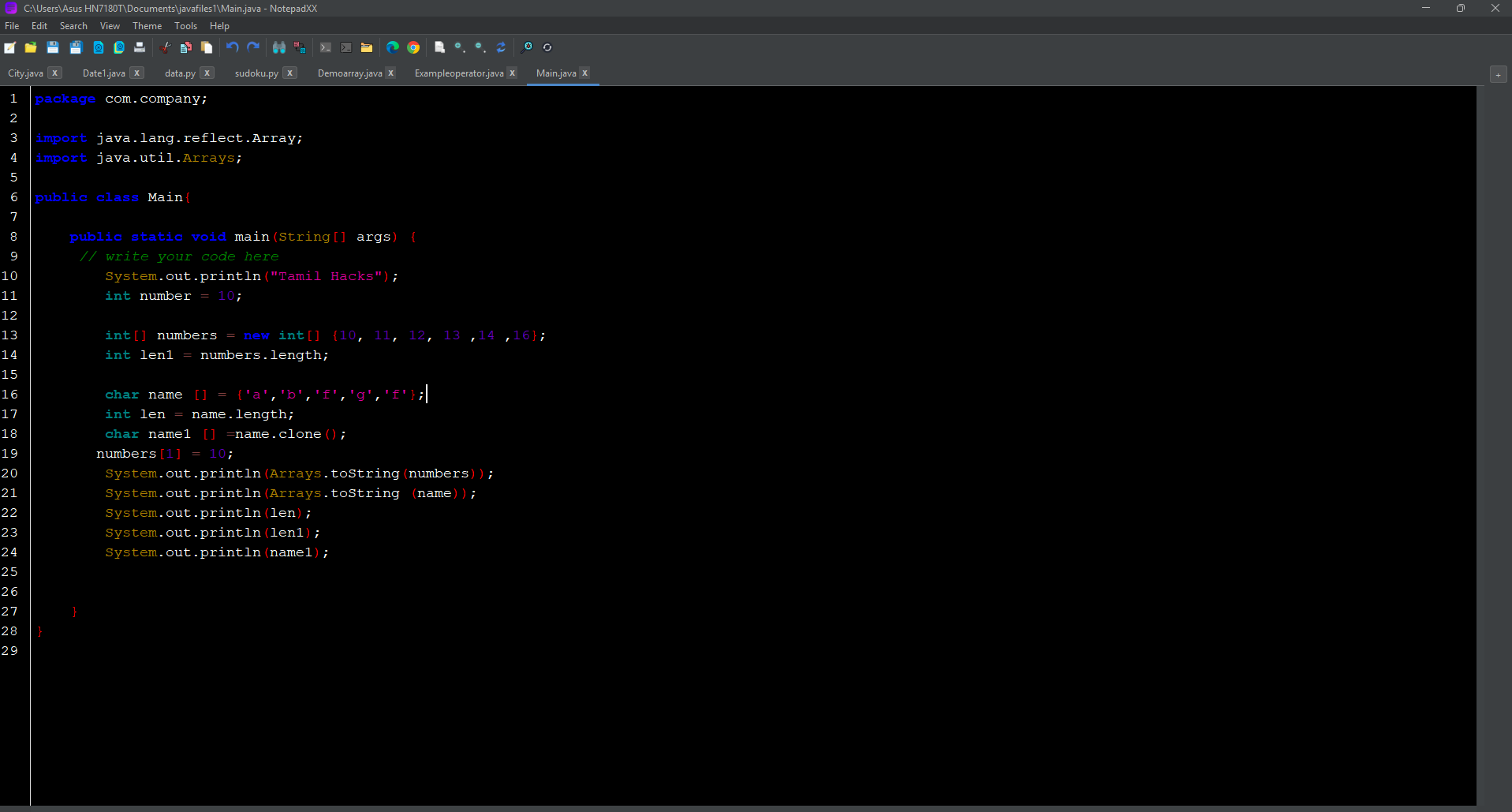Open Find with the binoculars icon
This screenshot has height=812, width=1512.
279,47
